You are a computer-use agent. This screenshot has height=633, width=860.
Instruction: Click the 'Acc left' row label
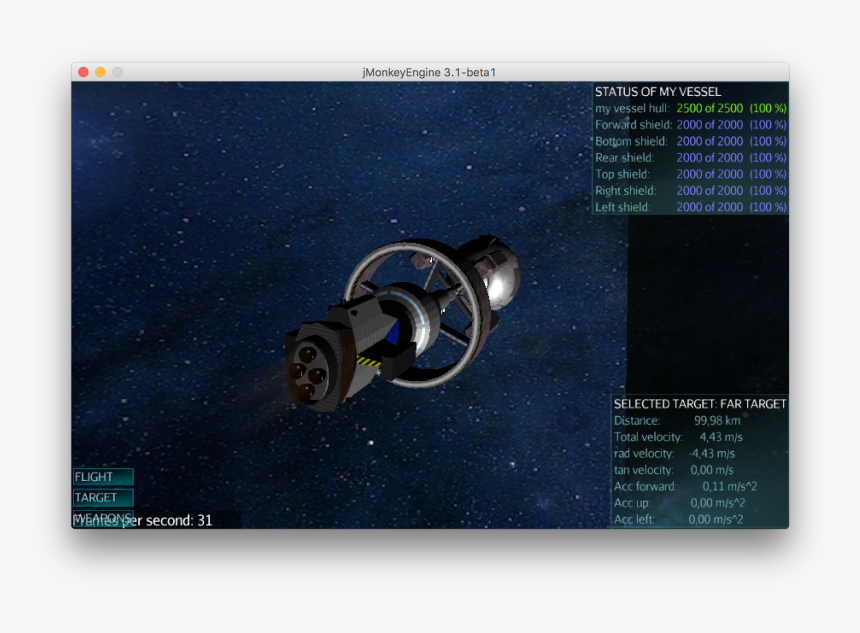pos(634,519)
